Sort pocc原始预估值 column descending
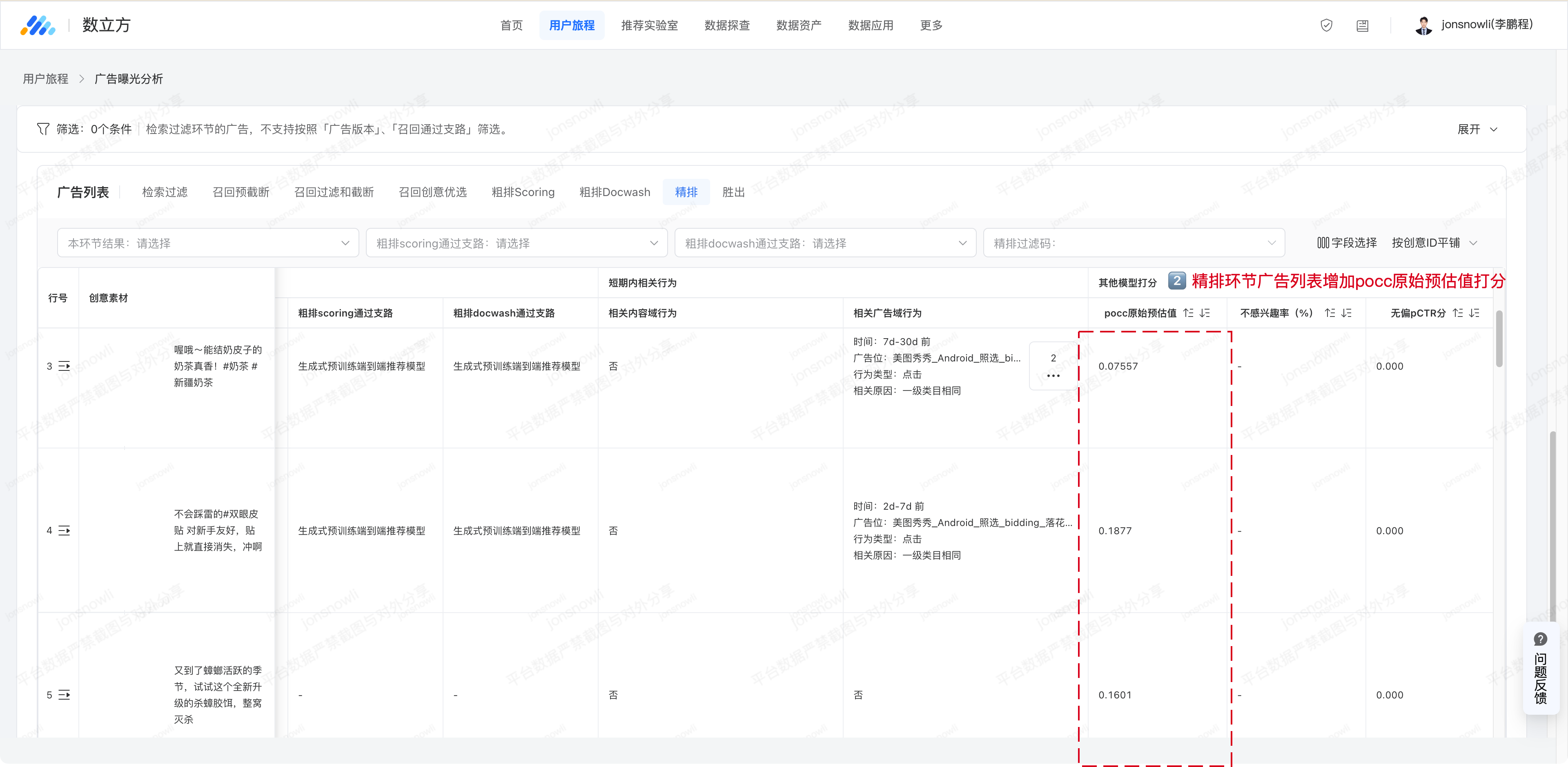Image resolution: width=1568 pixels, height=767 pixels. pos(1205,313)
